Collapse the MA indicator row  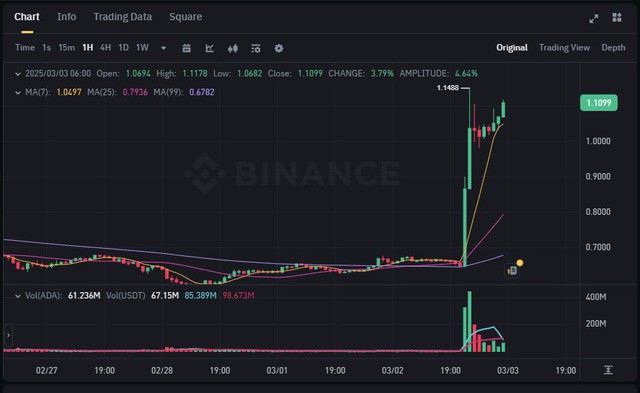[x=18, y=93]
